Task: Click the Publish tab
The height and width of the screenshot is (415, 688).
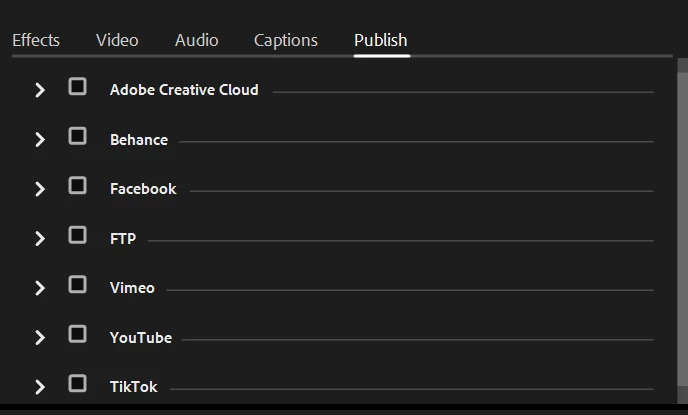Action: click(x=381, y=40)
